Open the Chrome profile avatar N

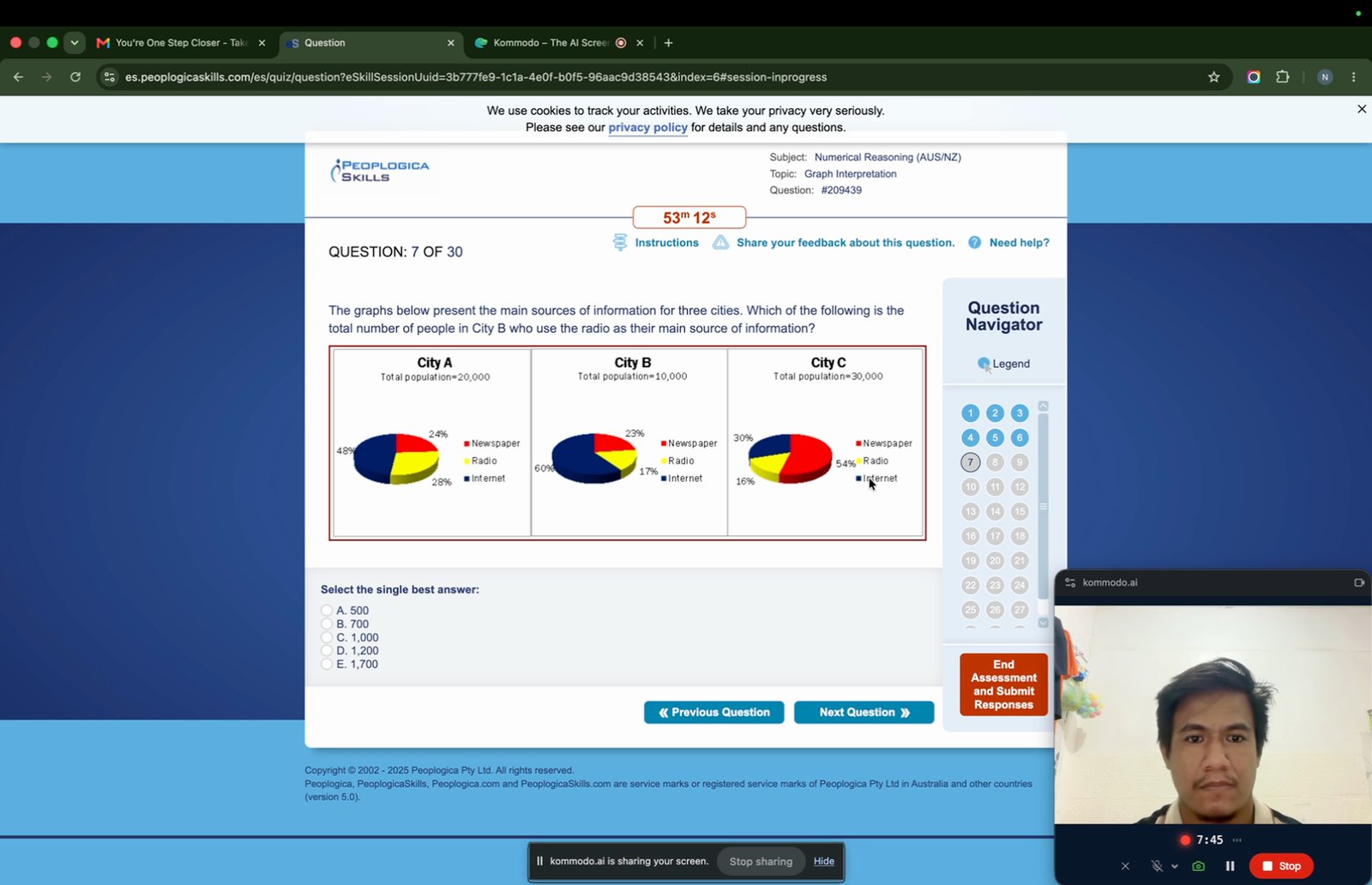click(x=1325, y=77)
